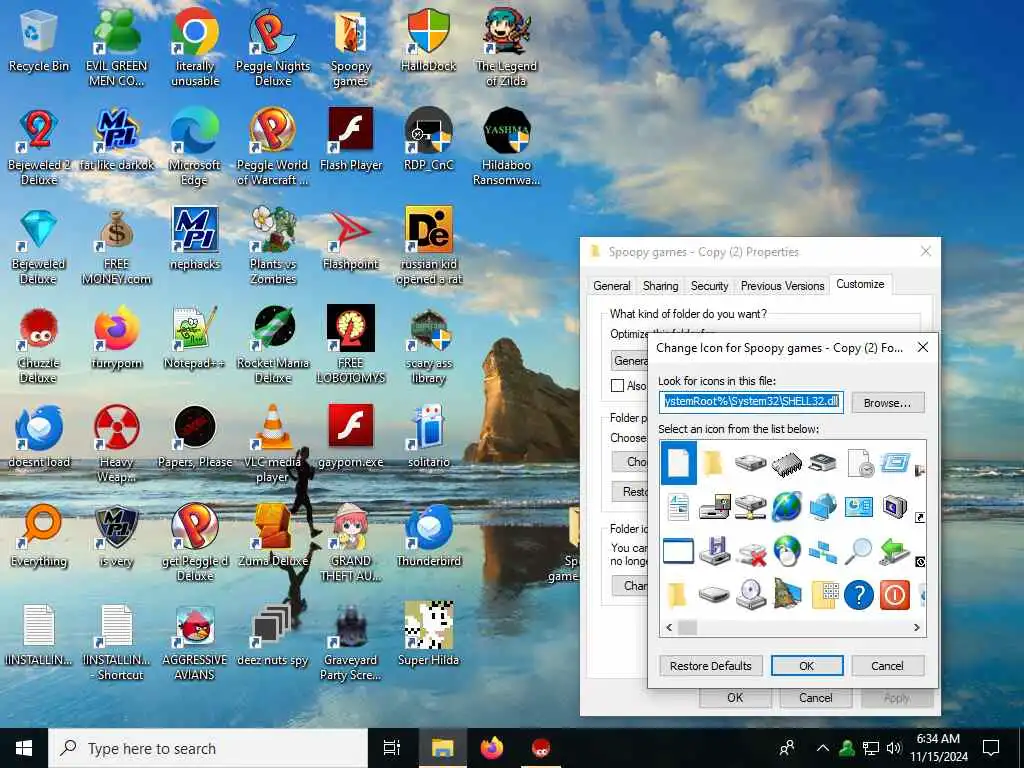
Task: Close the Change Icon dialog
Action: point(923,347)
